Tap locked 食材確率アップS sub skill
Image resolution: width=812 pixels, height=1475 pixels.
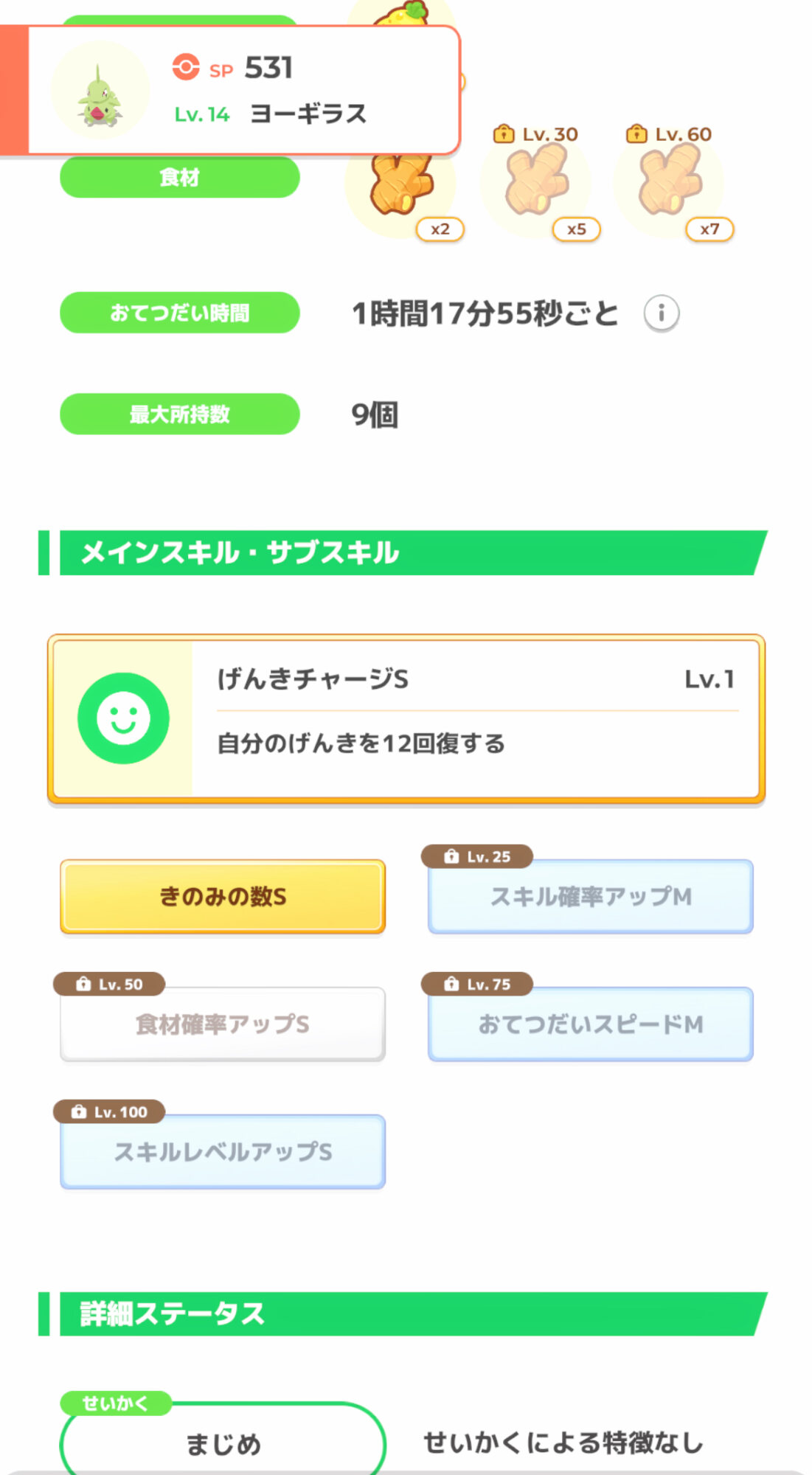[x=223, y=1024]
